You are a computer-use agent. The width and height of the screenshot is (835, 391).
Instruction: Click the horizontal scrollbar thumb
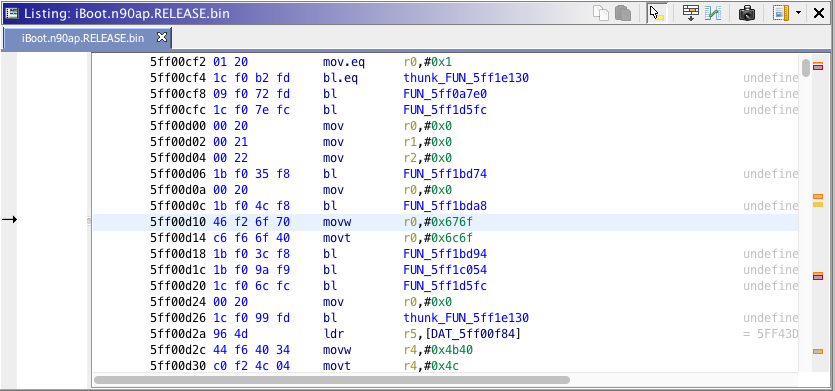(331, 380)
